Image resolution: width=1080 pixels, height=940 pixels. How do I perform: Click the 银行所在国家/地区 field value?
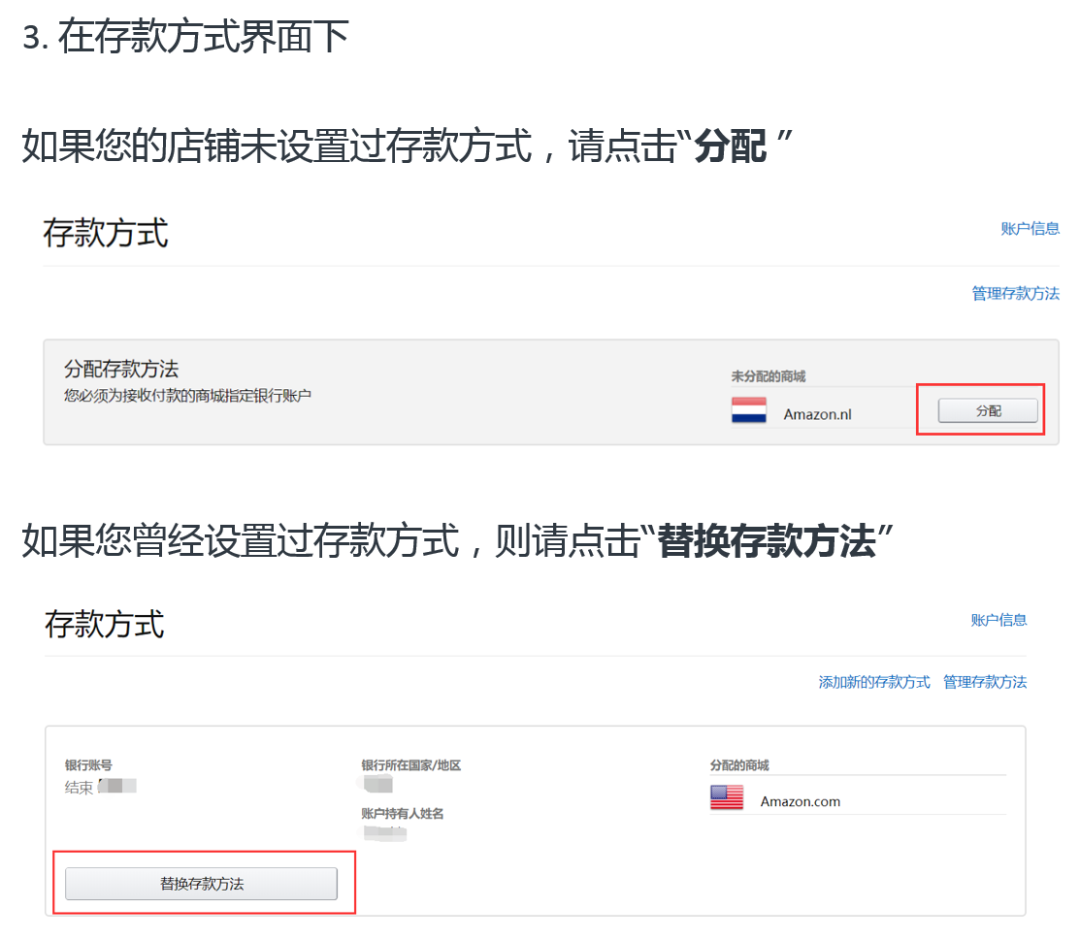click(x=375, y=785)
